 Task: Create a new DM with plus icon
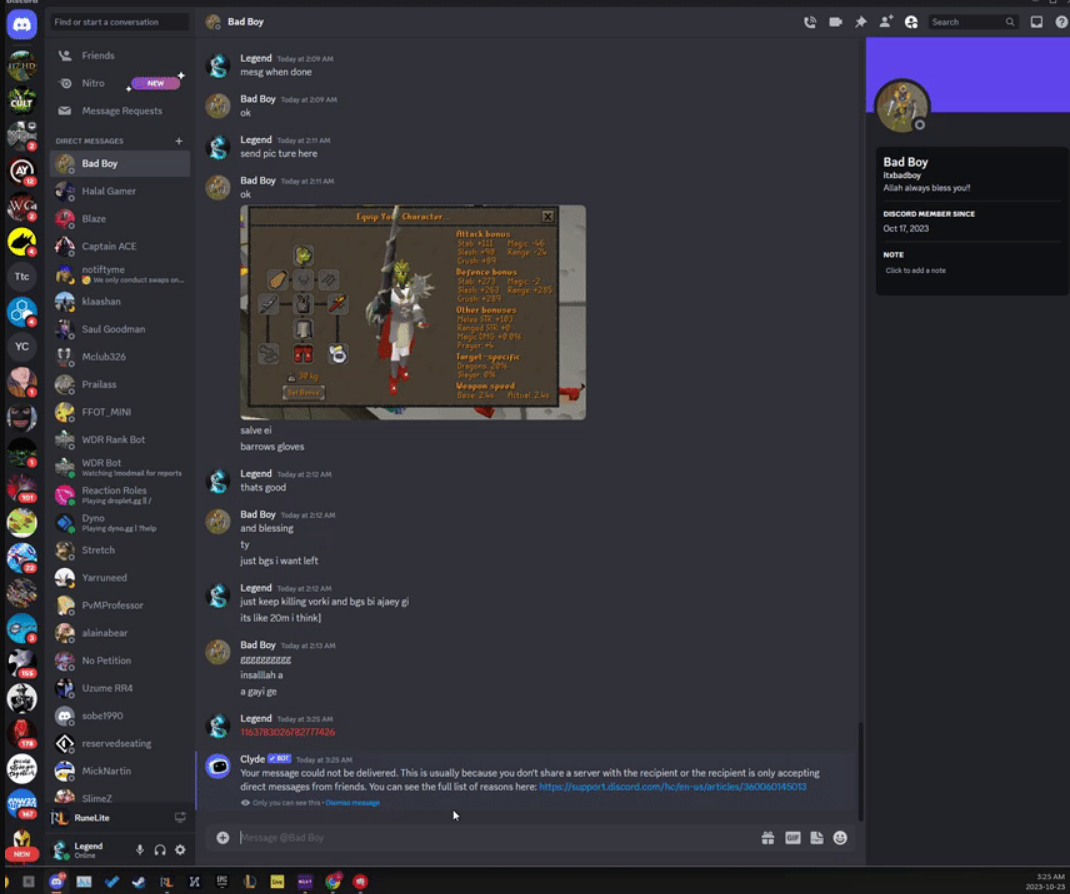(179, 141)
